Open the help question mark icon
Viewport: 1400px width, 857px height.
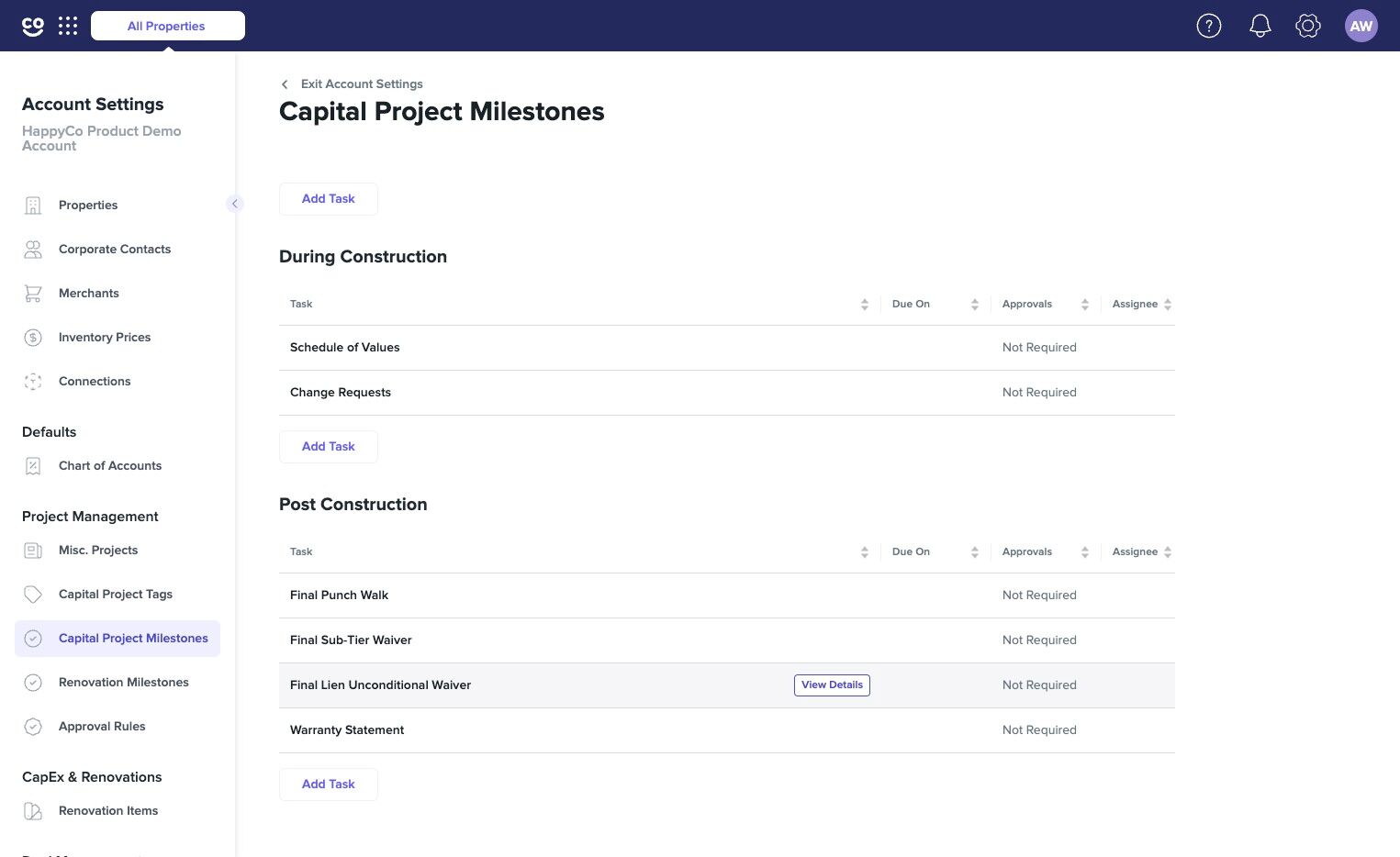pyautogui.click(x=1209, y=26)
